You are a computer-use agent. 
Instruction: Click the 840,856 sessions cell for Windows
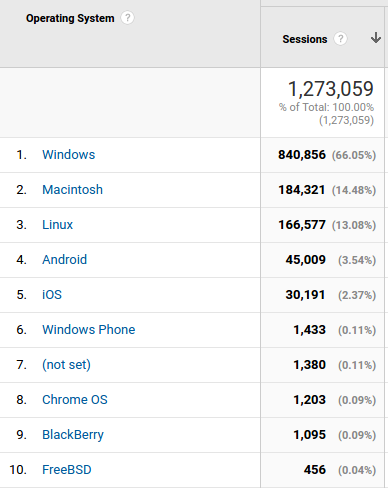click(302, 155)
